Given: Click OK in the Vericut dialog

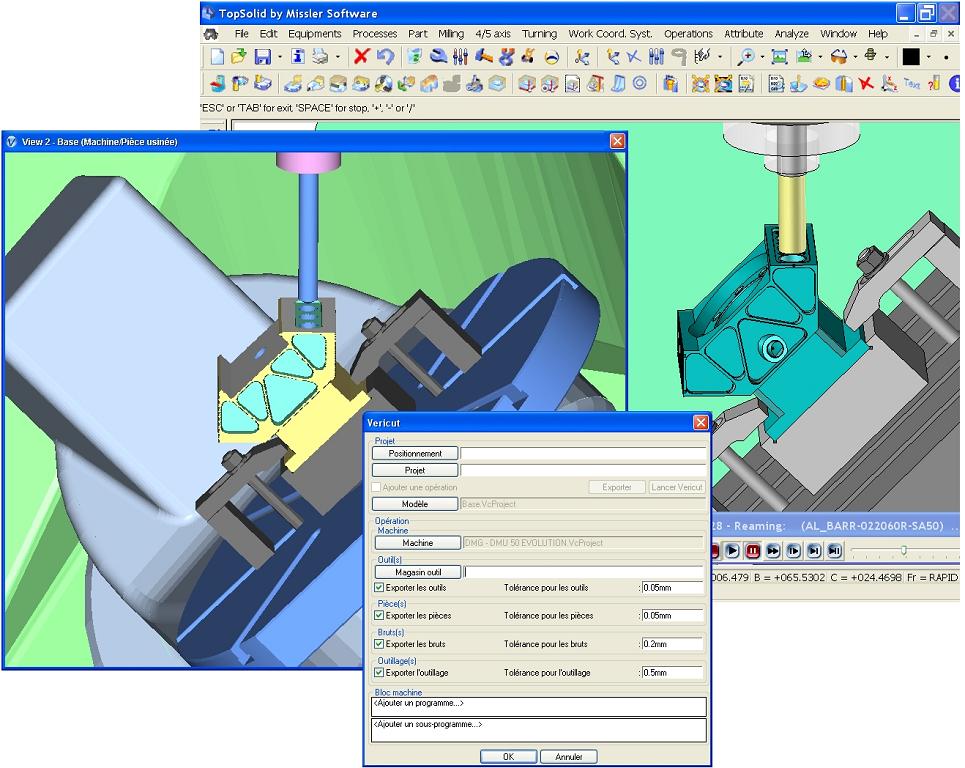Looking at the screenshot, I should point(508,757).
